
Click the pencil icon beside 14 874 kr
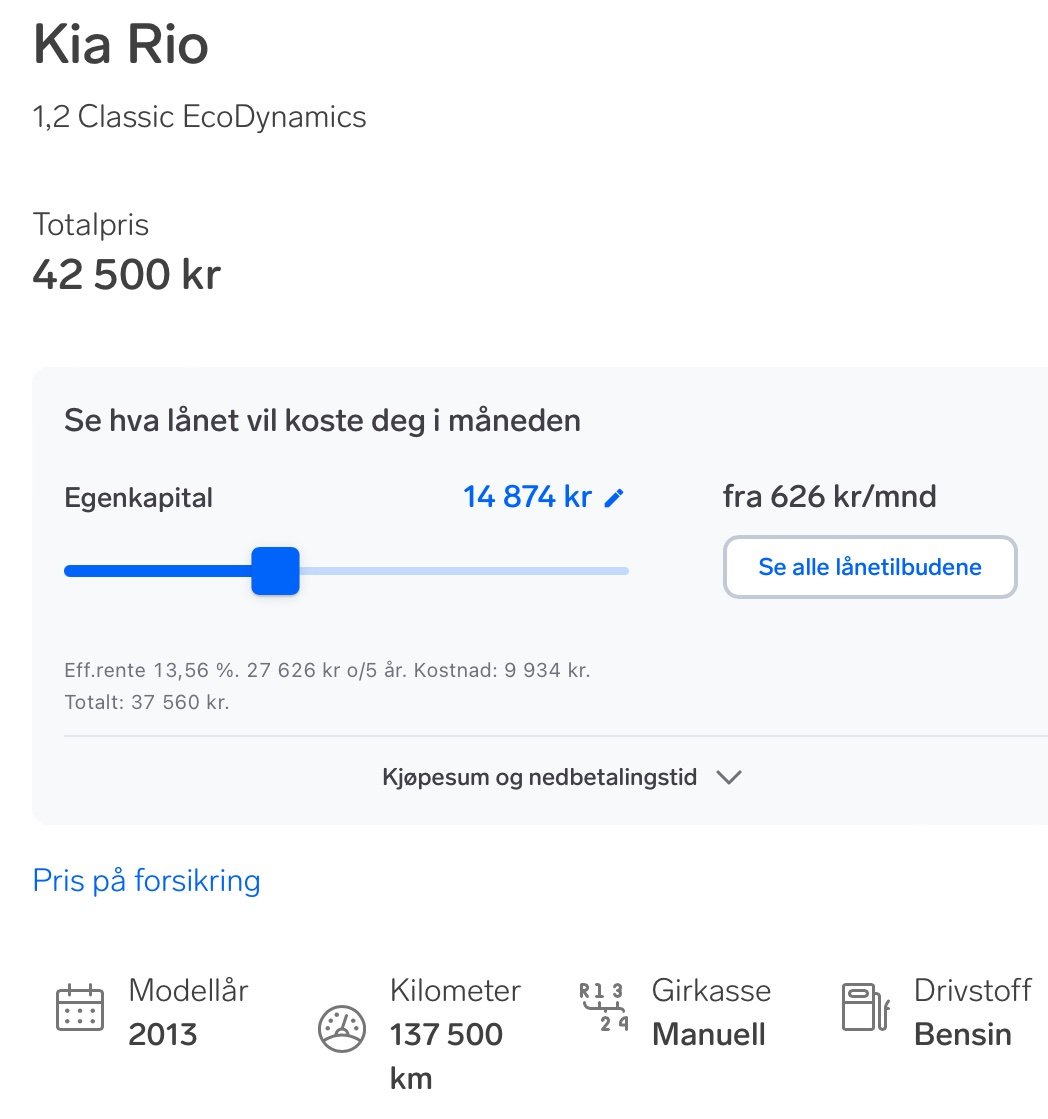click(614, 498)
